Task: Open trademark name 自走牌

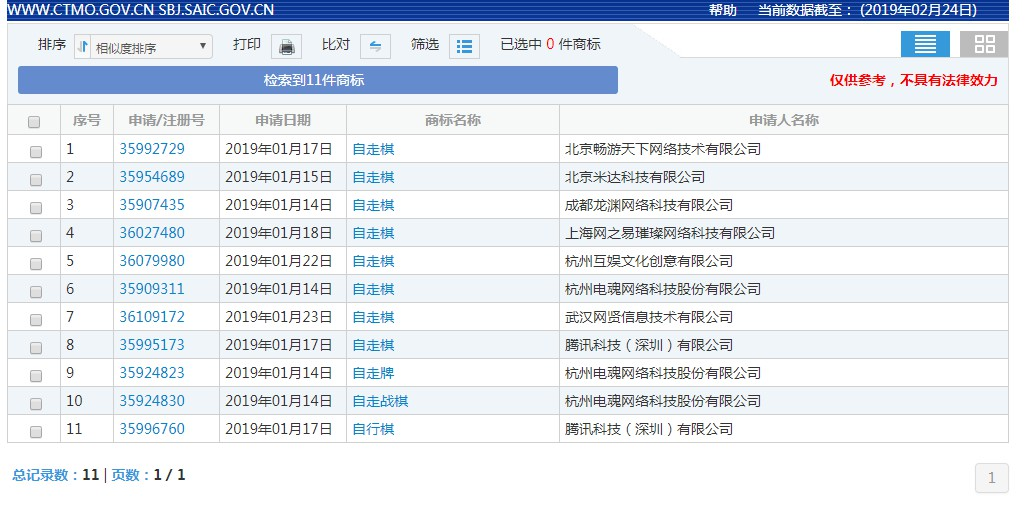Action: pyautogui.click(x=373, y=373)
